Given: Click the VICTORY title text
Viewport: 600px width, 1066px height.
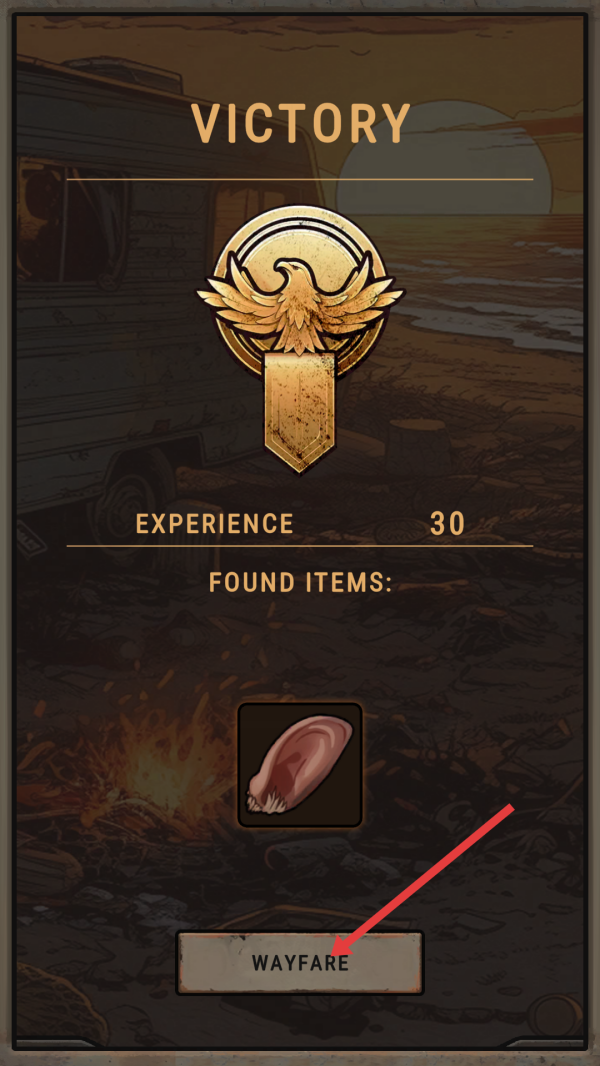Looking at the screenshot, I should tap(301, 124).
